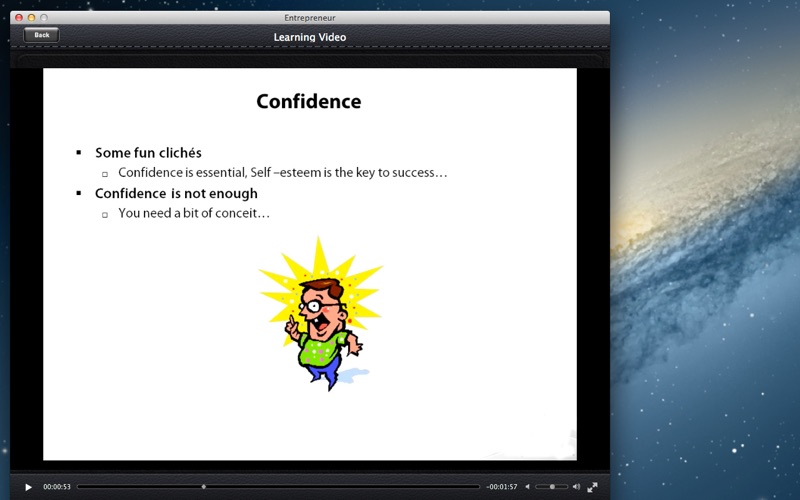Screen dimensions: 800x500
Task: Click the elapsed time 00:00:53
Action: 57,487
